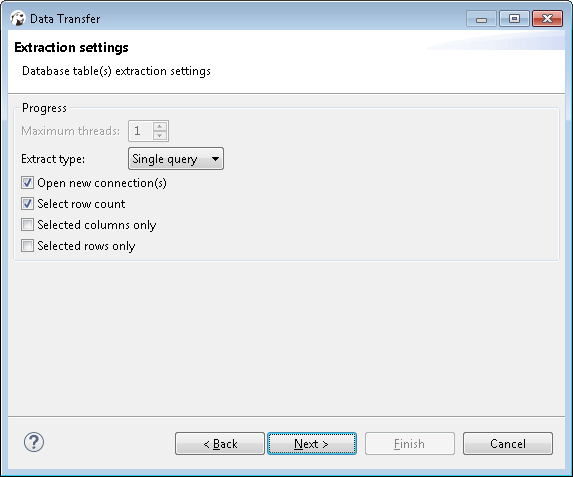This screenshot has height=477, width=573.
Task: Minimize the Data Transfer window
Action: [481, 19]
